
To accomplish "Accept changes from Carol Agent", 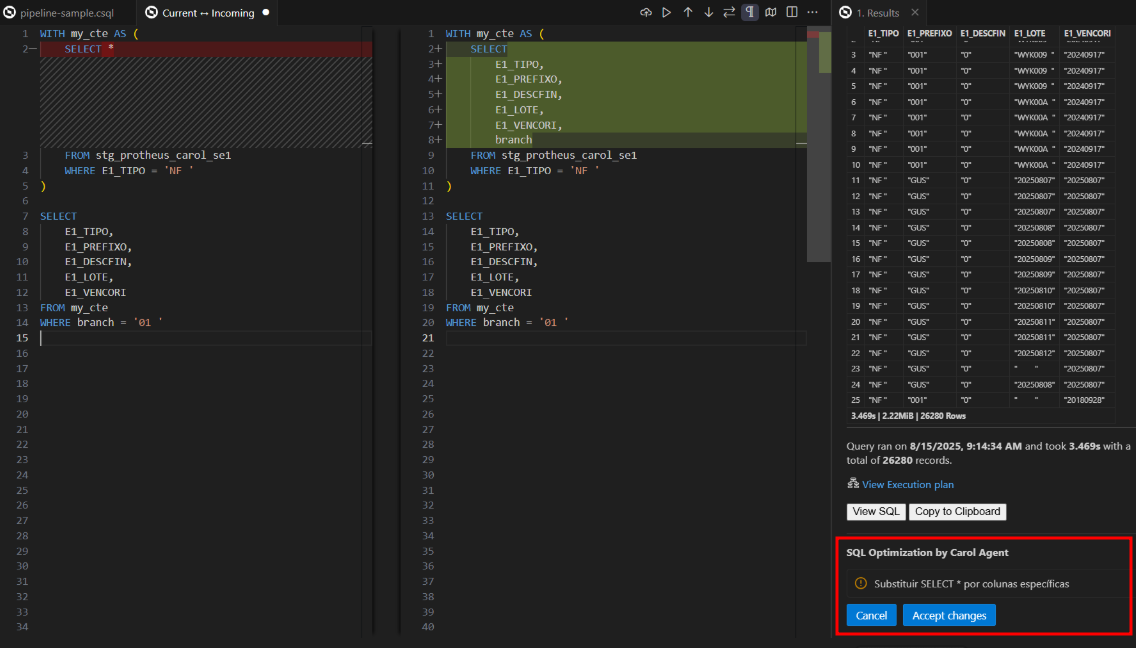I will pyautogui.click(x=949, y=615).
